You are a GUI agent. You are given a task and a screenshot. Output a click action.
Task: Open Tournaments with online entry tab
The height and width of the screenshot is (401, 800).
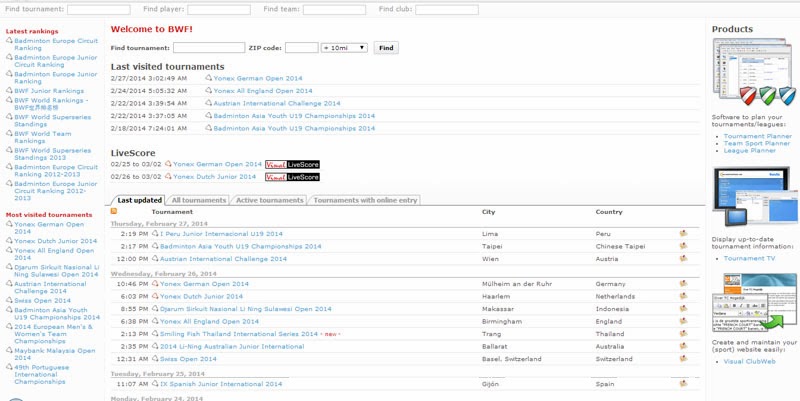click(x=365, y=200)
